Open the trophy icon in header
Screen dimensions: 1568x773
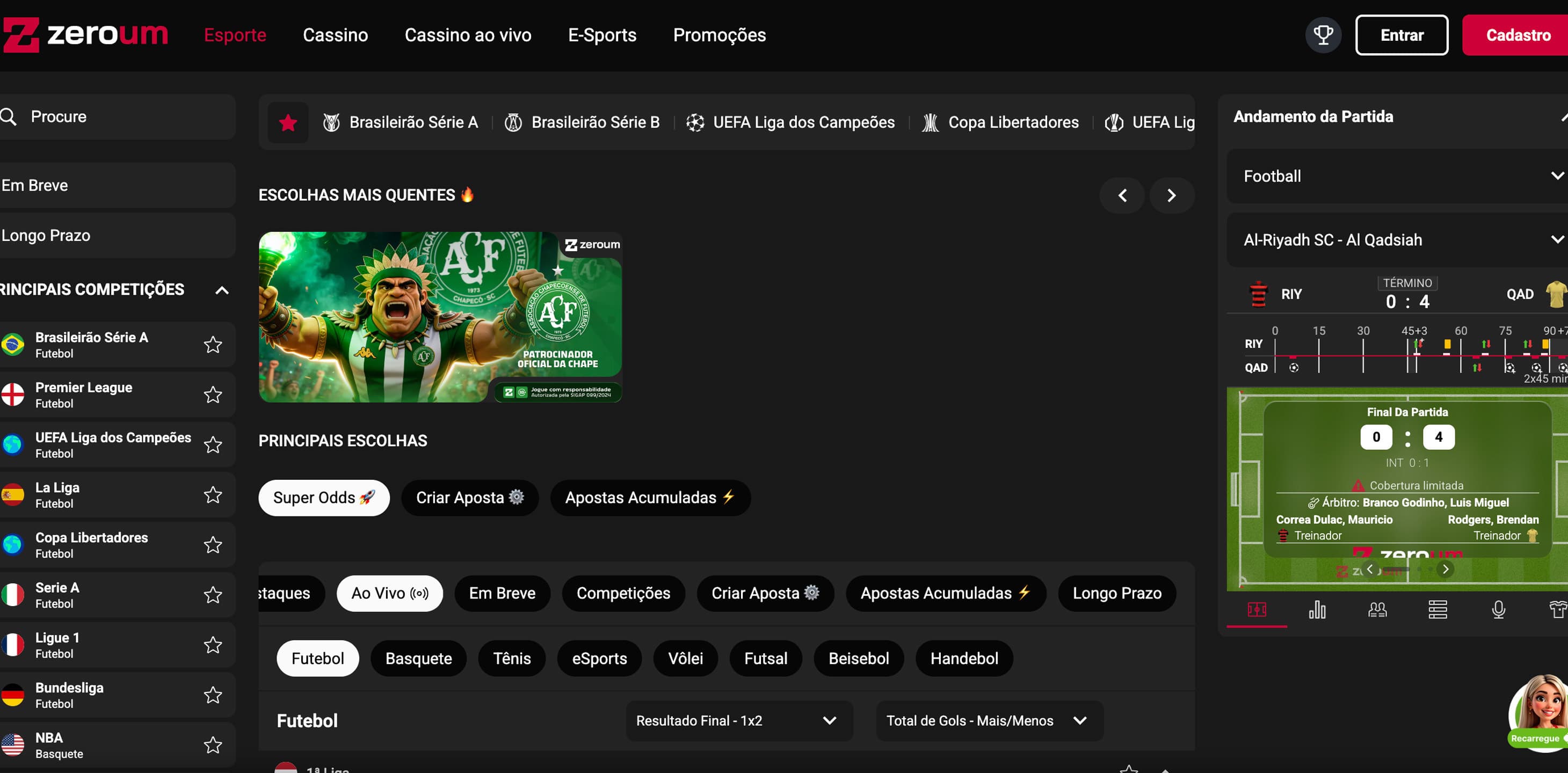pos(1323,35)
